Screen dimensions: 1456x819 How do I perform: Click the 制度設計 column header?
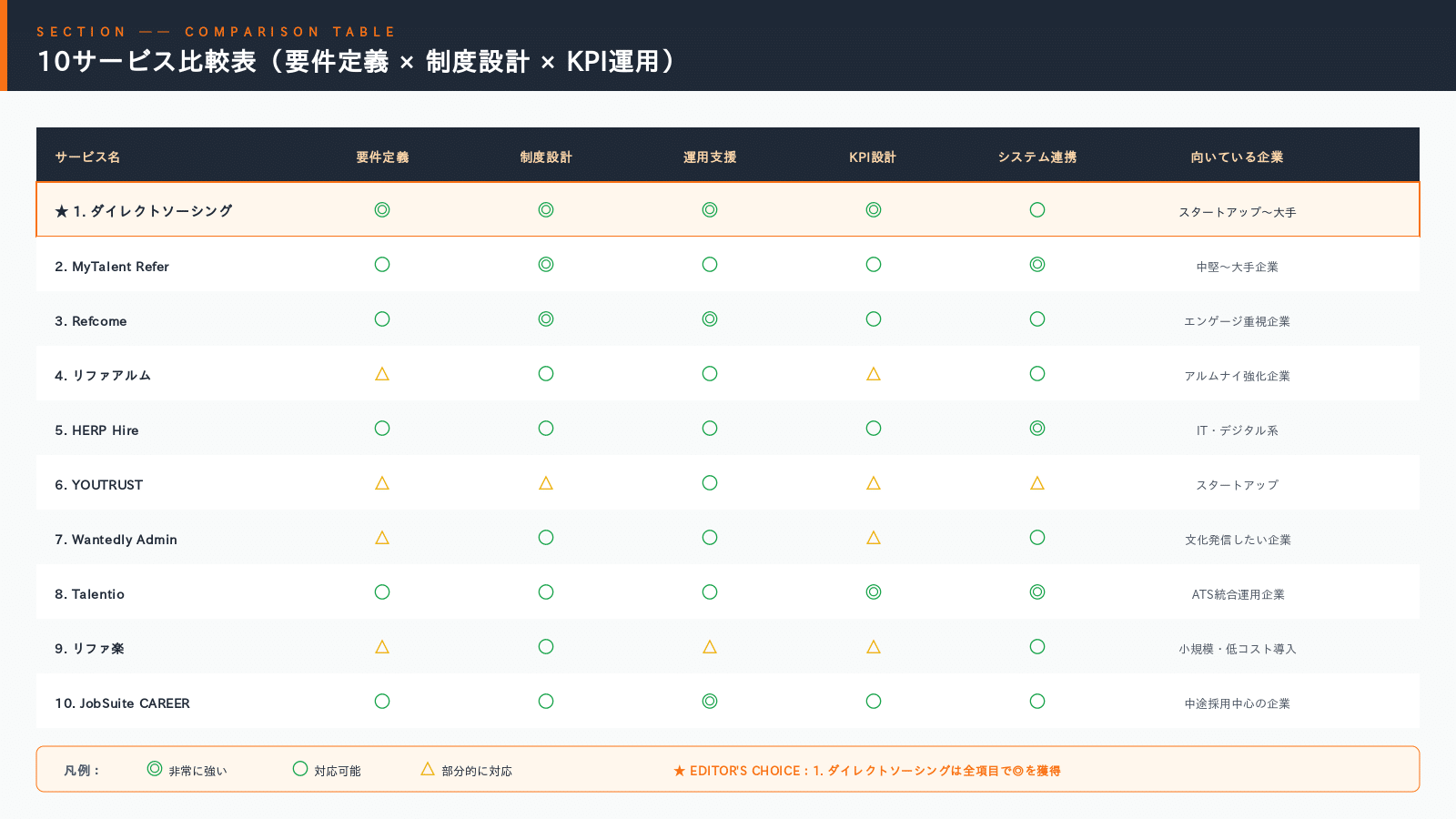click(546, 157)
